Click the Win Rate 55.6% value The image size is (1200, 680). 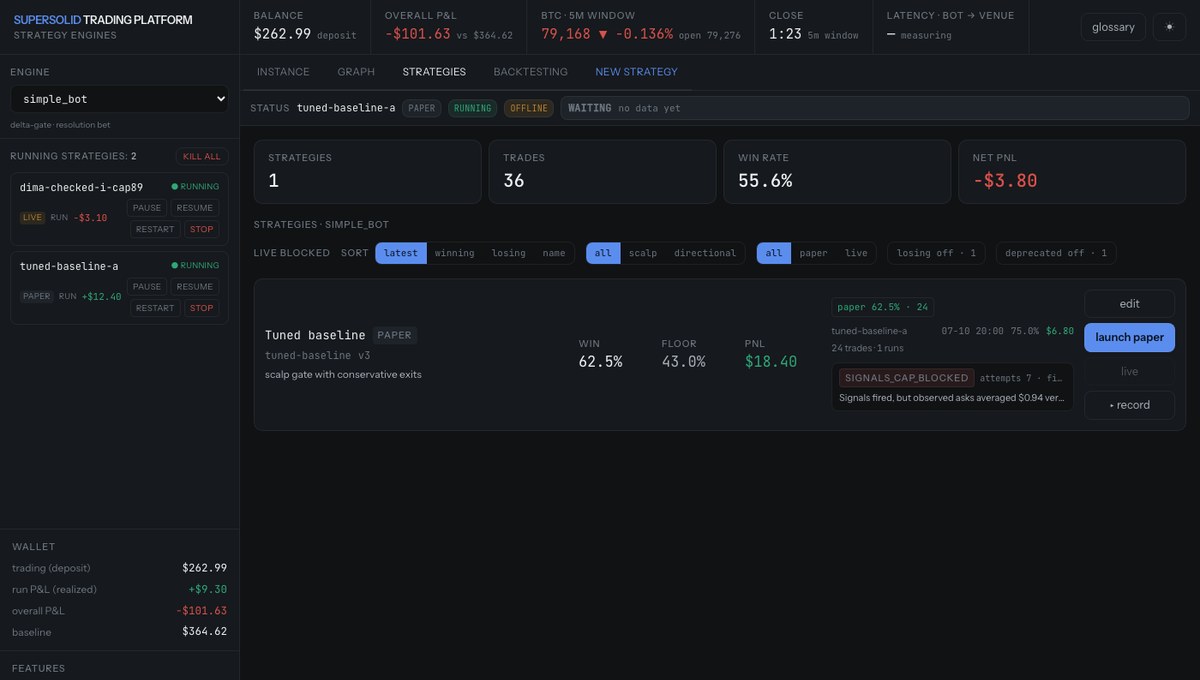point(765,181)
